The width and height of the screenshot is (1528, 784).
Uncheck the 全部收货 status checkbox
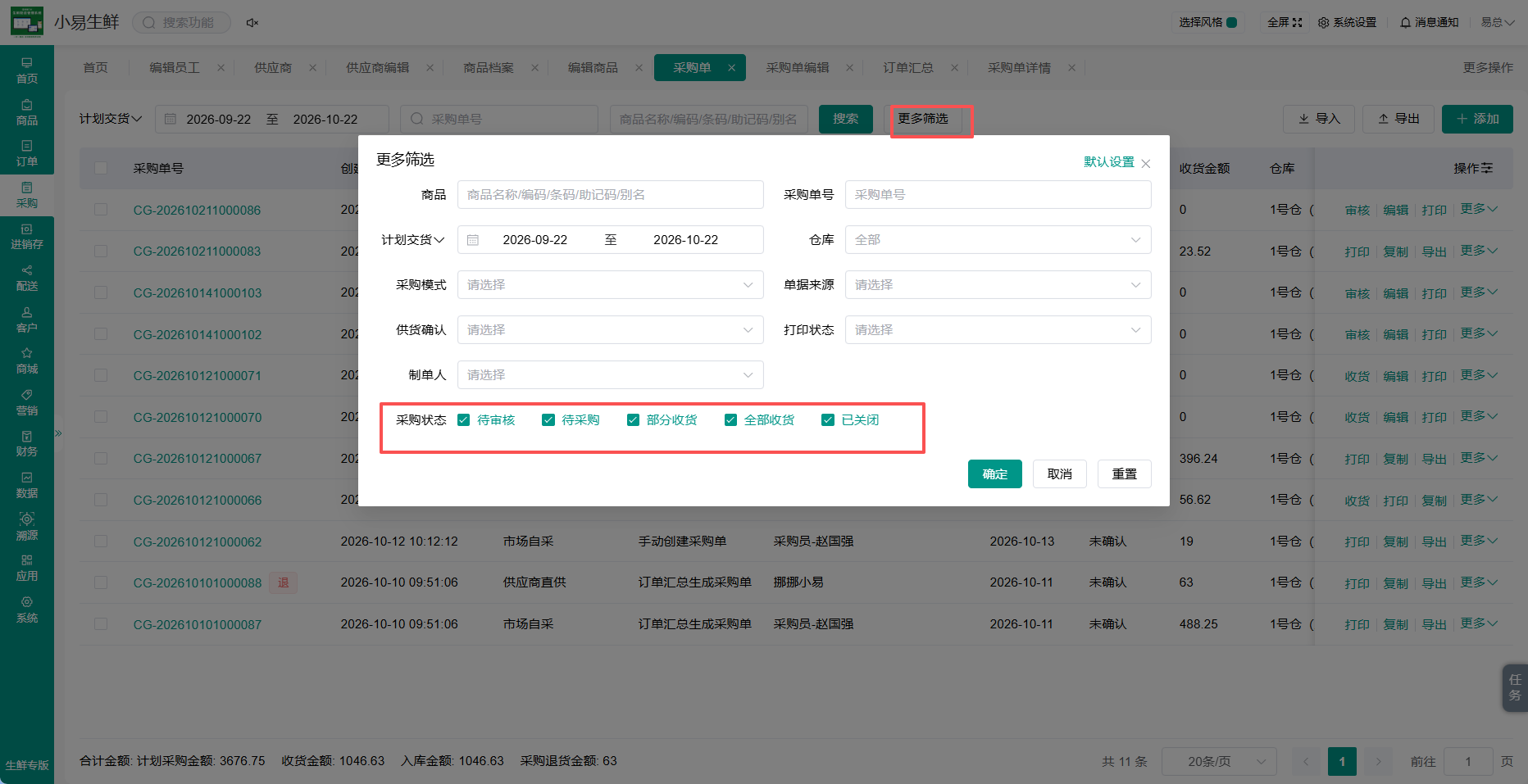730,420
